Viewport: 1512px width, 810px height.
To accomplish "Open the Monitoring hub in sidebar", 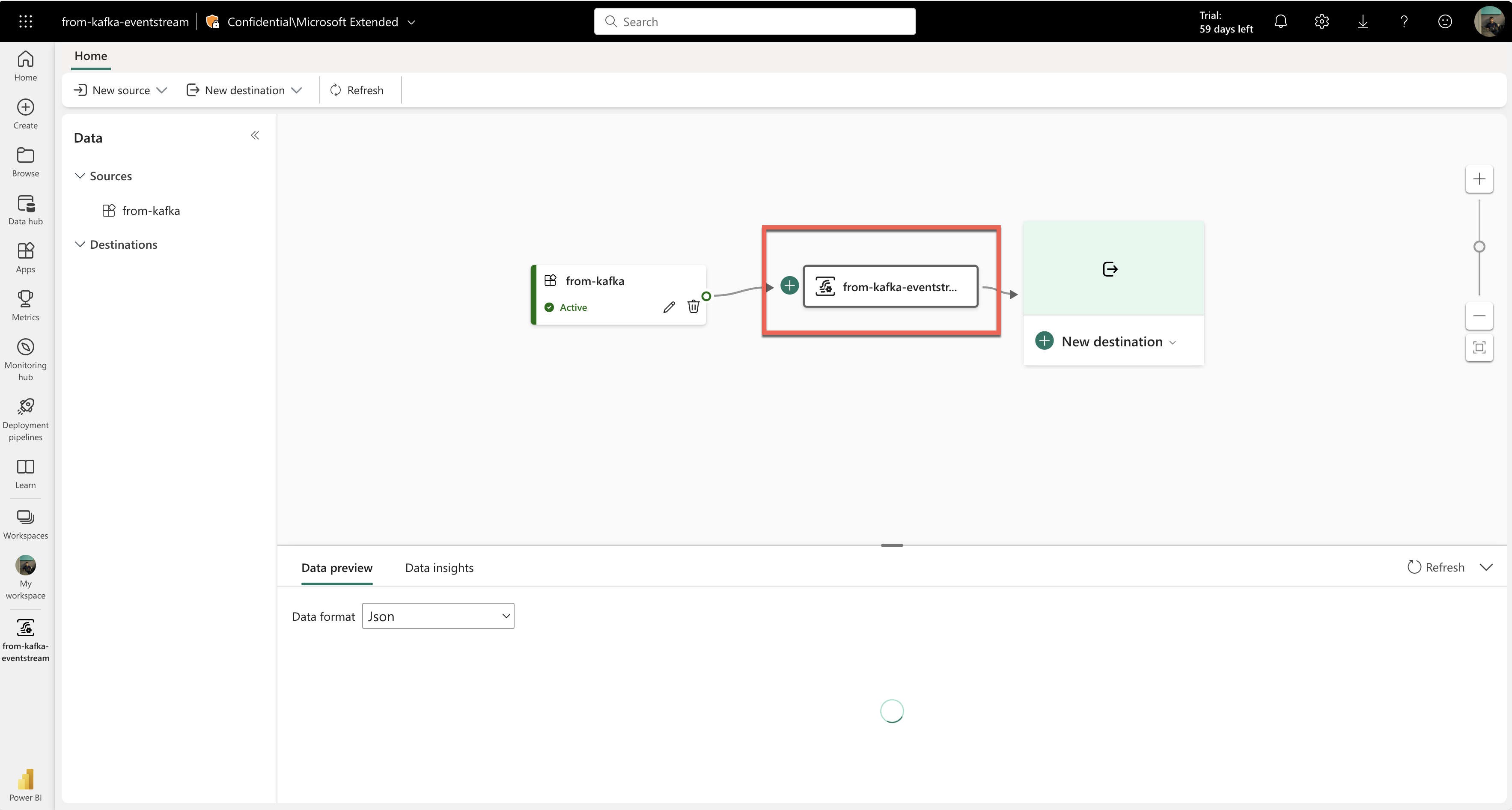I will pos(25,359).
